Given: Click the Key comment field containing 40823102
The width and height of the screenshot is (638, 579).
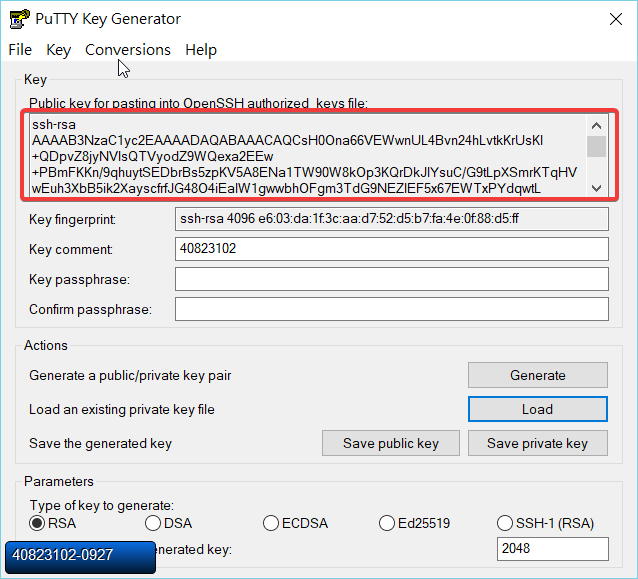Looking at the screenshot, I should point(392,249).
